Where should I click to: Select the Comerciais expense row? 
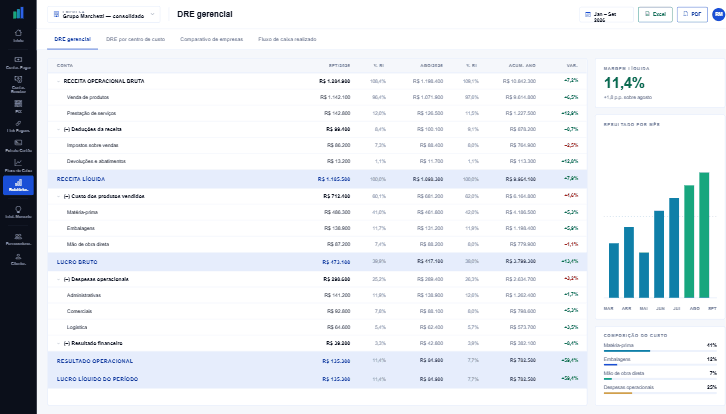pyautogui.click(x=317, y=311)
